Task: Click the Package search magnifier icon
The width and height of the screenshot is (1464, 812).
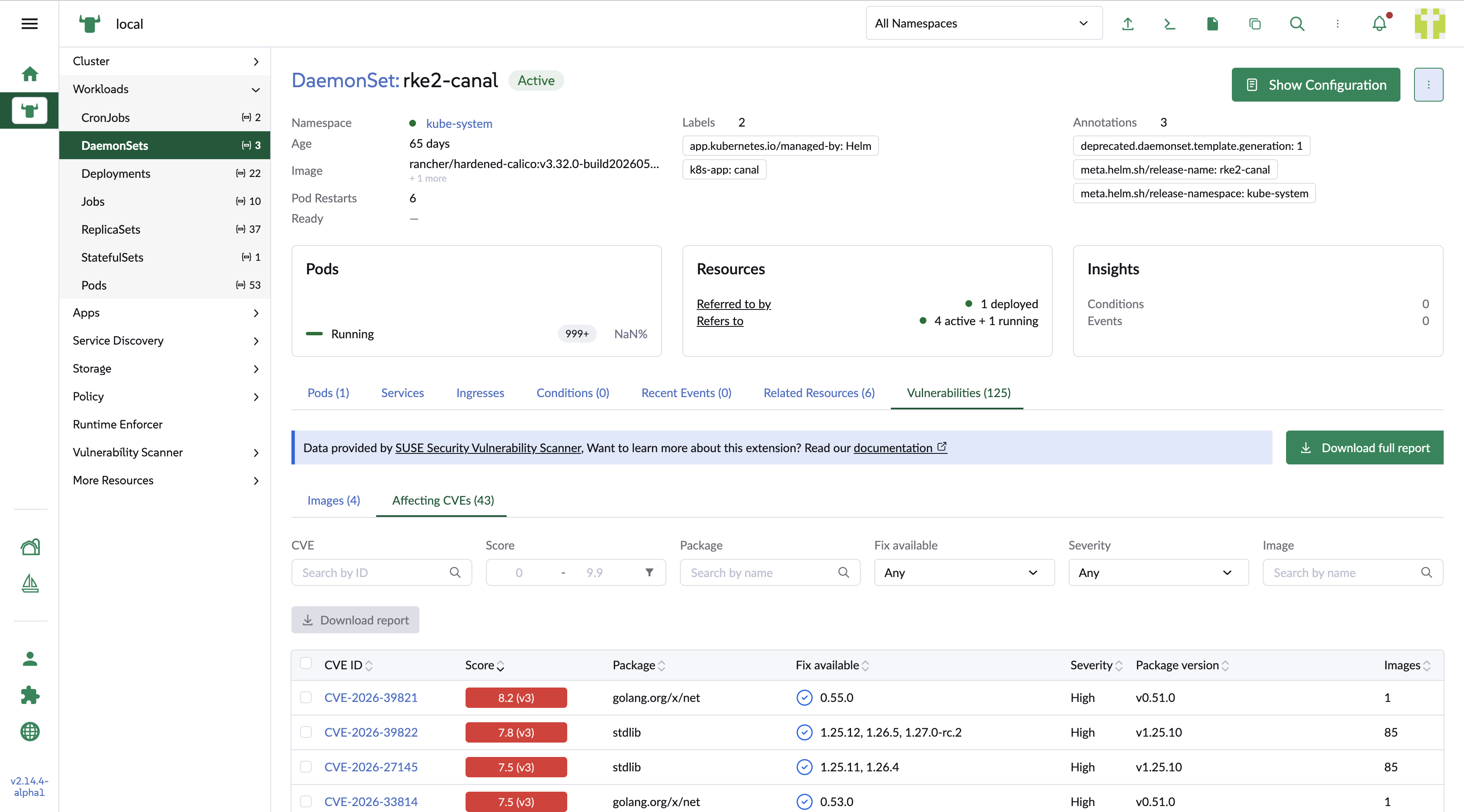Action: pyautogui.click(x=843, y=572)
